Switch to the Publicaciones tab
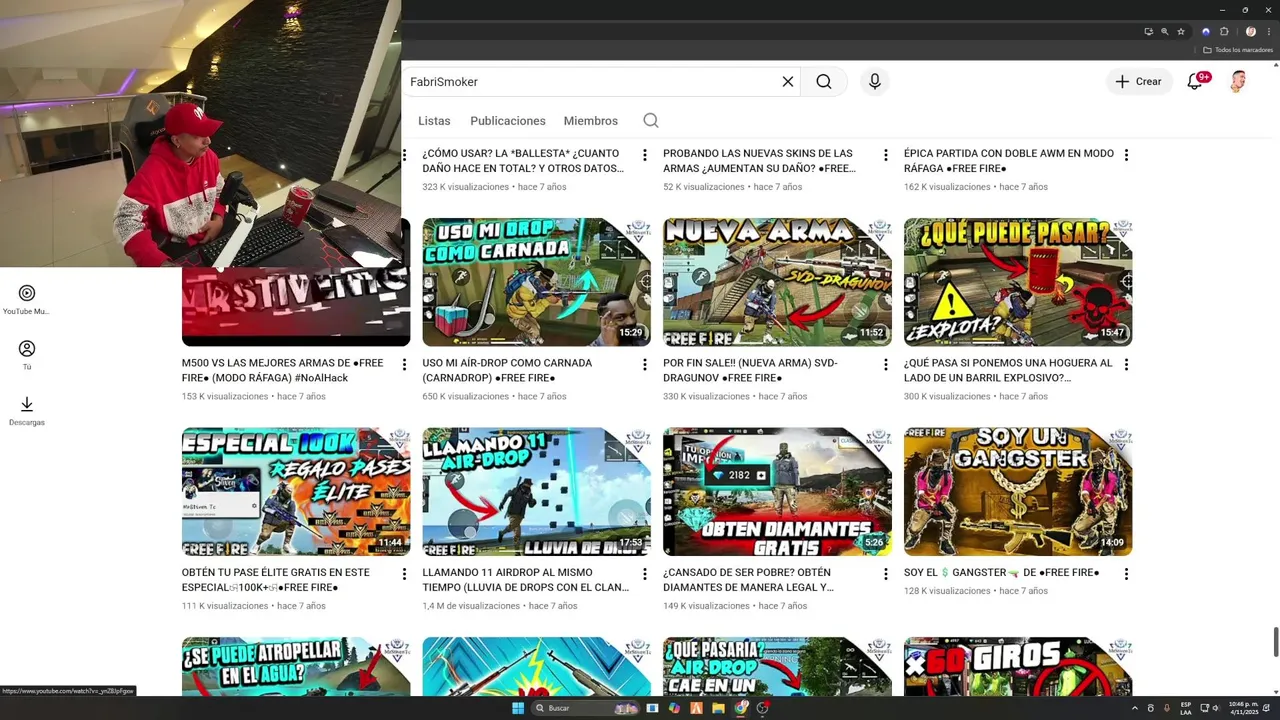This screenshot has height=720, width=1280. pos(508,121)
